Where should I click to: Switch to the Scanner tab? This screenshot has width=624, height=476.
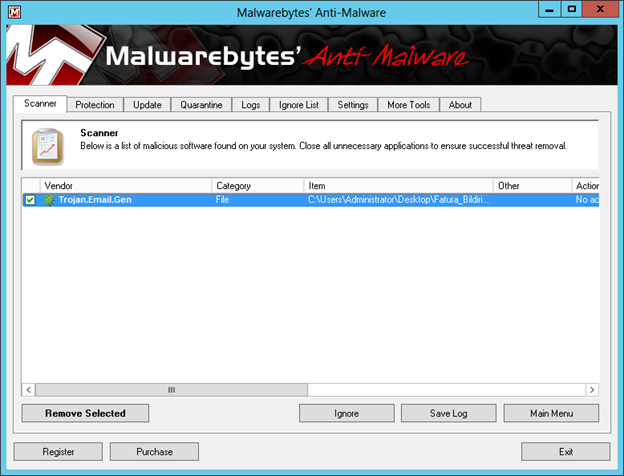[x=40, y=104]
